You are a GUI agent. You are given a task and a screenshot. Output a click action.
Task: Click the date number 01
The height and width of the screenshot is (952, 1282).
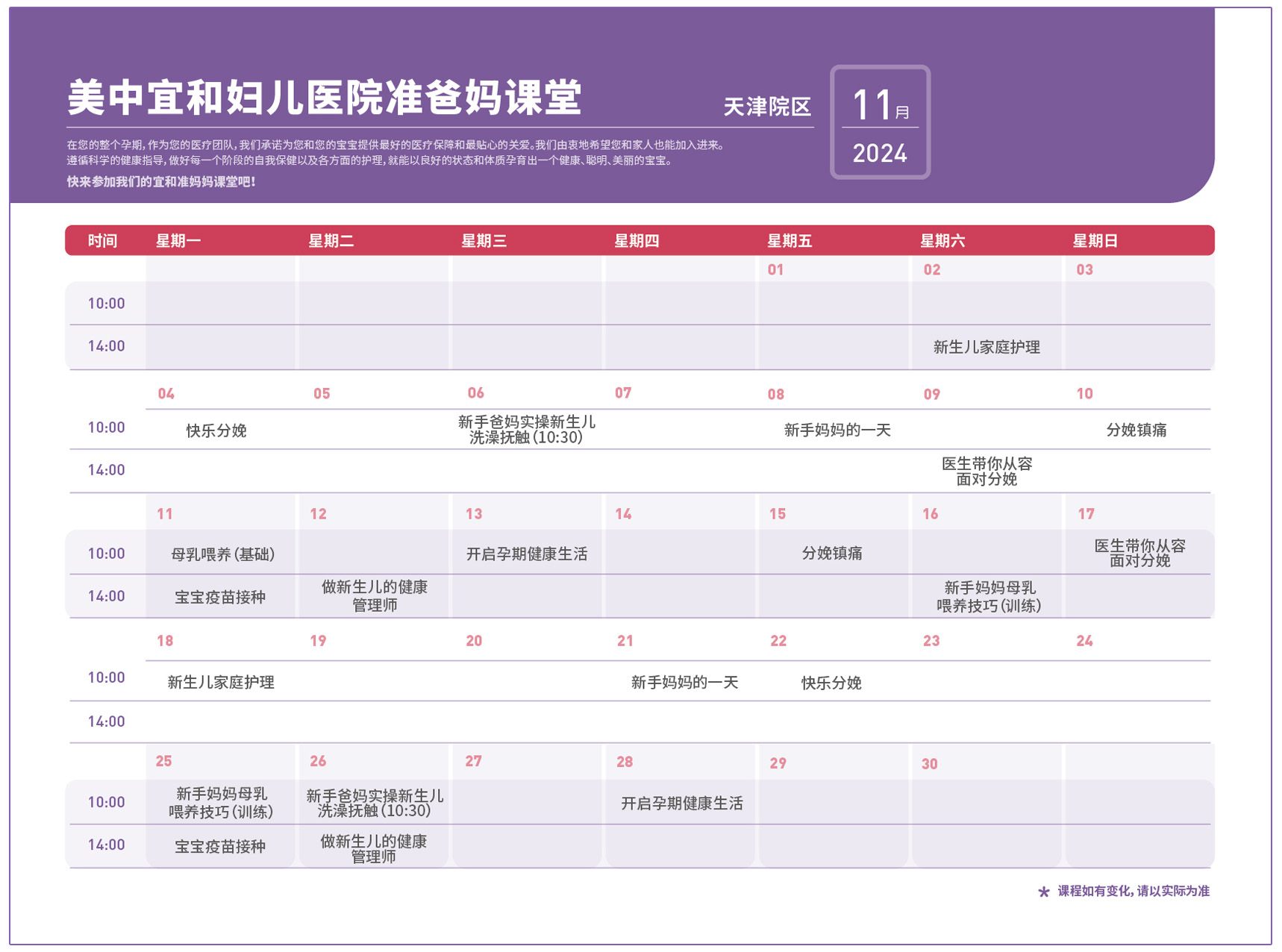[x=775, y=269]
